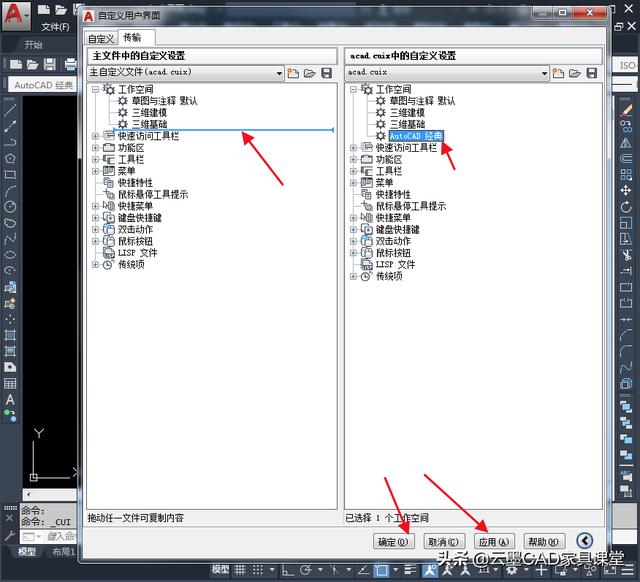640x582 pixels.
Task: Click New file icon in quick access bar
Action: click(43, 9)
